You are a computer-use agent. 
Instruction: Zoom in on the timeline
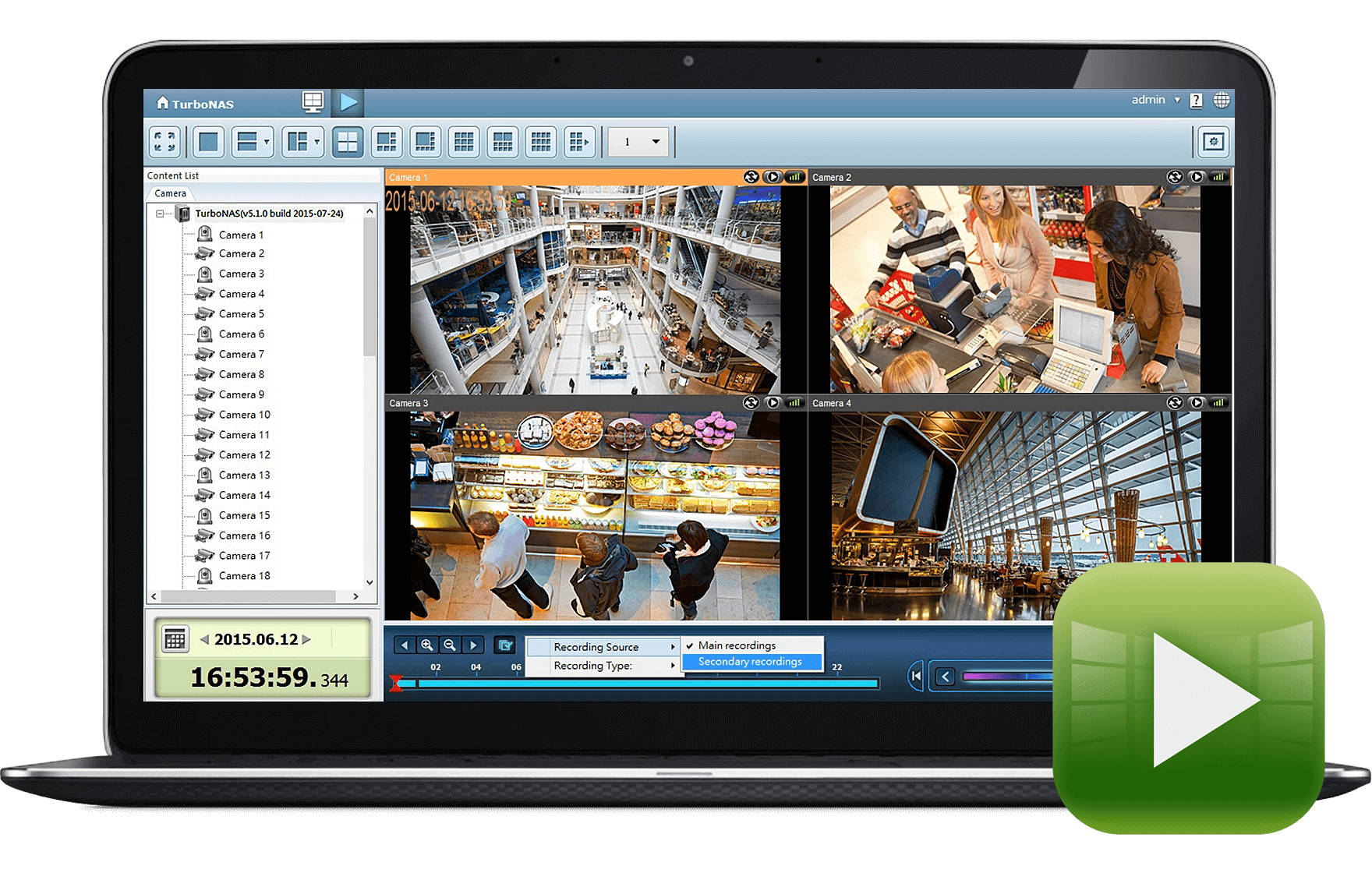(x=427, y=645)
